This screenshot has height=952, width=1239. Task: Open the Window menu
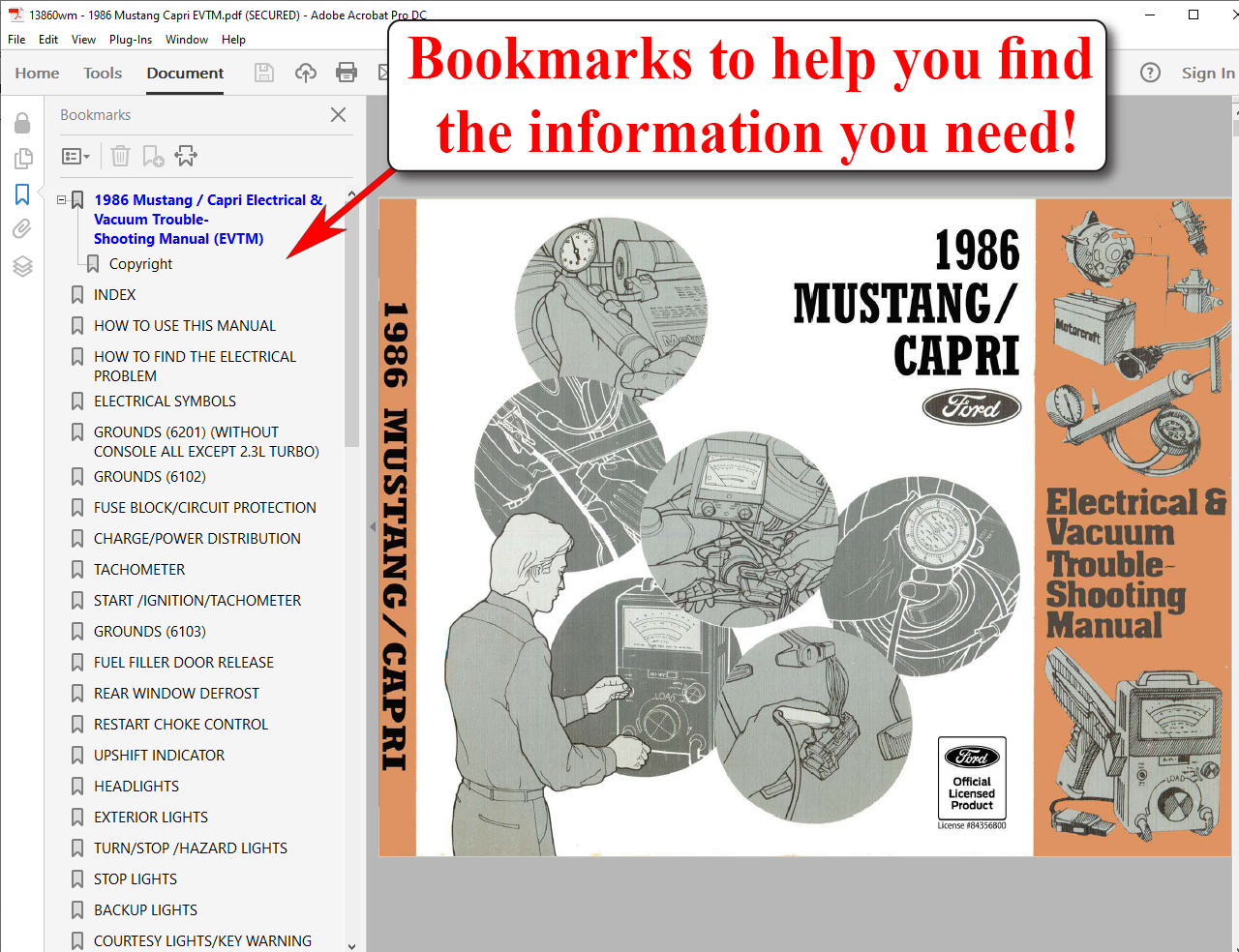coord(187,40)
